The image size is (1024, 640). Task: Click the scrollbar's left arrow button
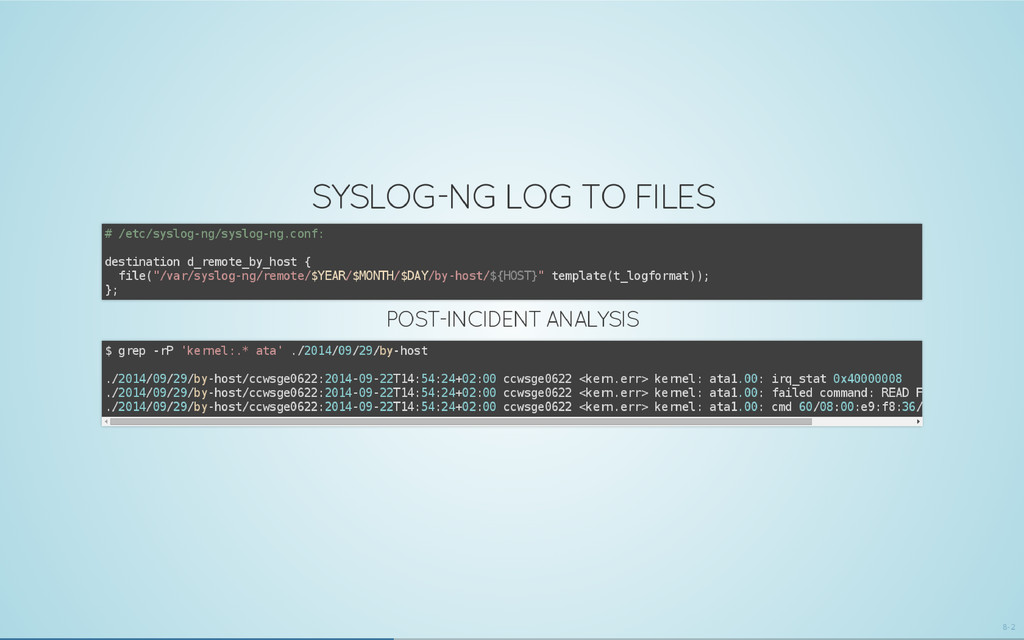[105, 422]
